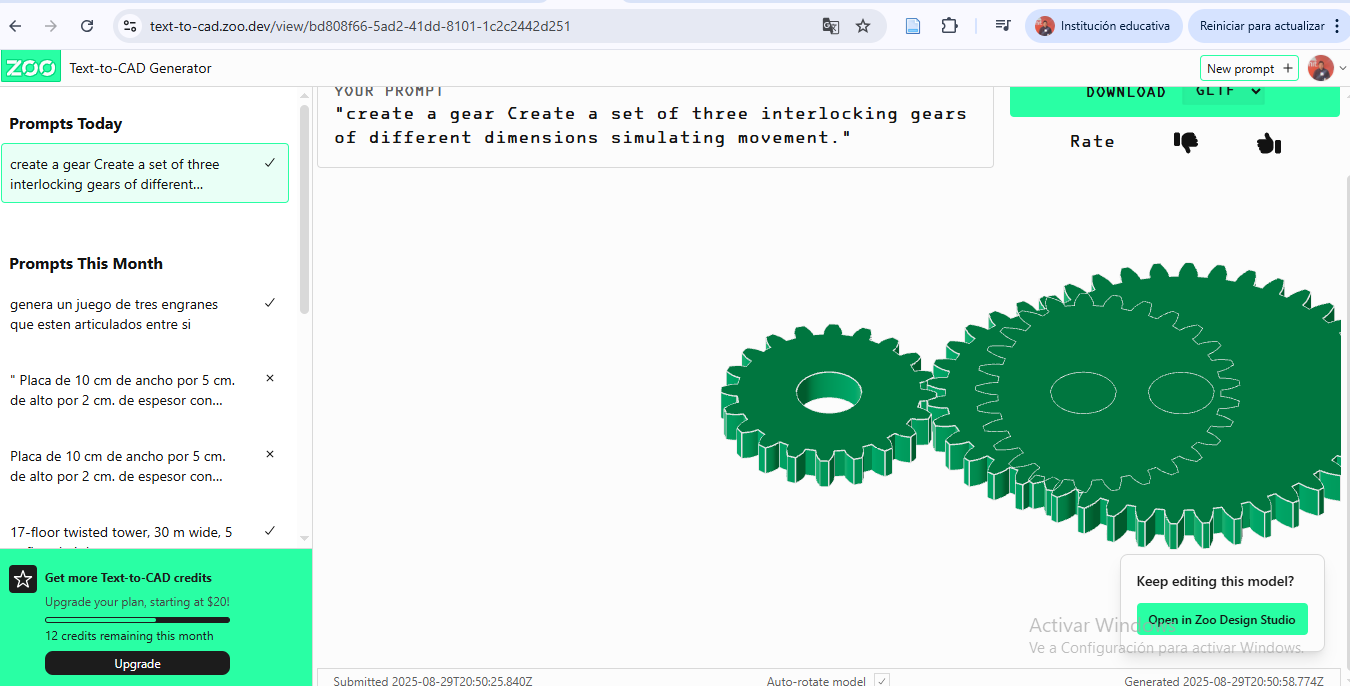The height and width of the screenshot is (686, 1350).
Task: Click the credits remaining progress bar
Action: click(137, 620)
